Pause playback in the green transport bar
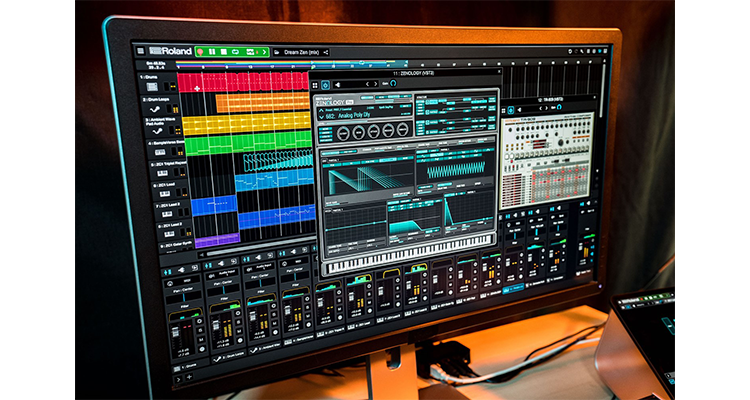 (x=212, y=52)
